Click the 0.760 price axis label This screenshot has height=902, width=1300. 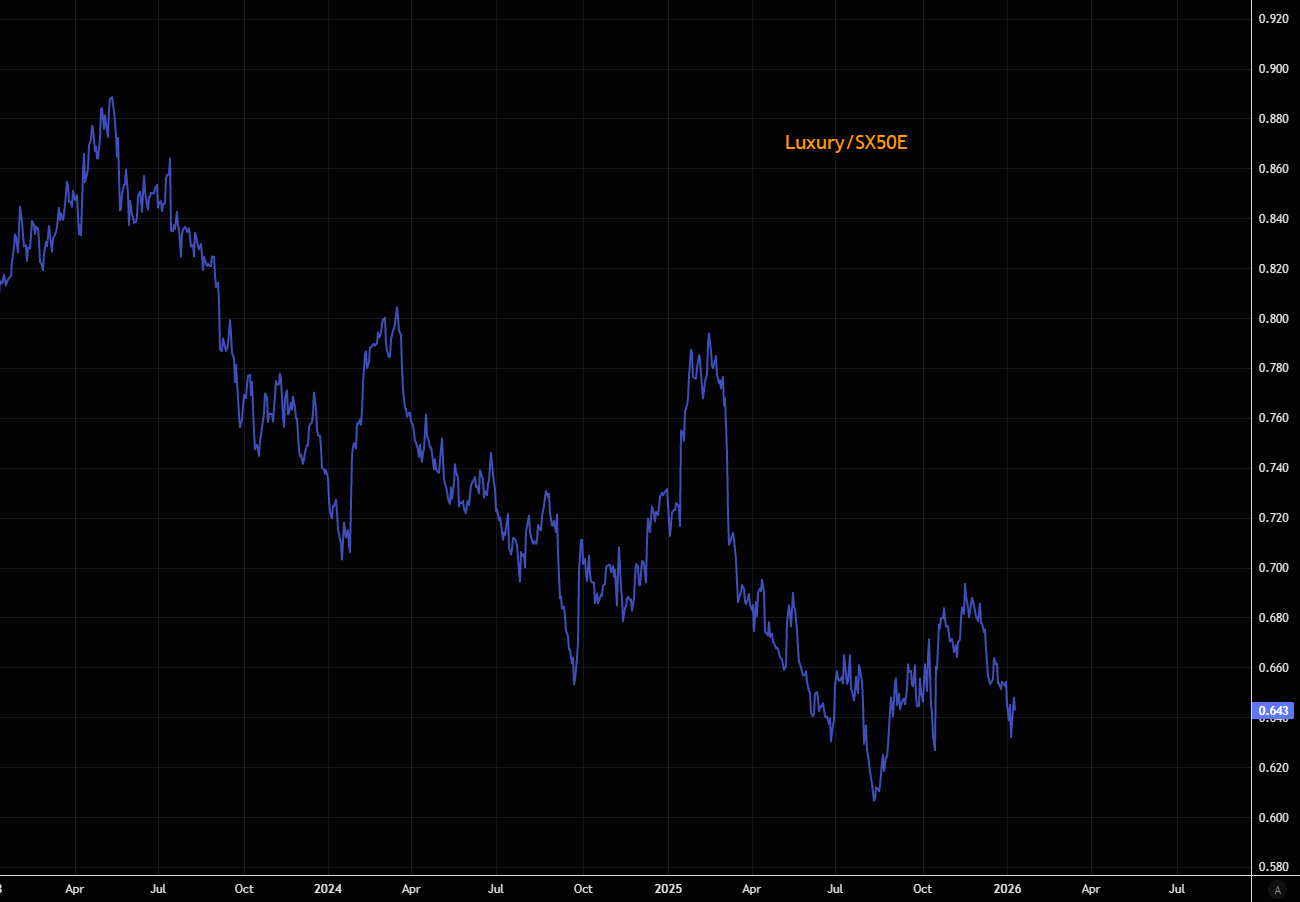point(1273,418)
